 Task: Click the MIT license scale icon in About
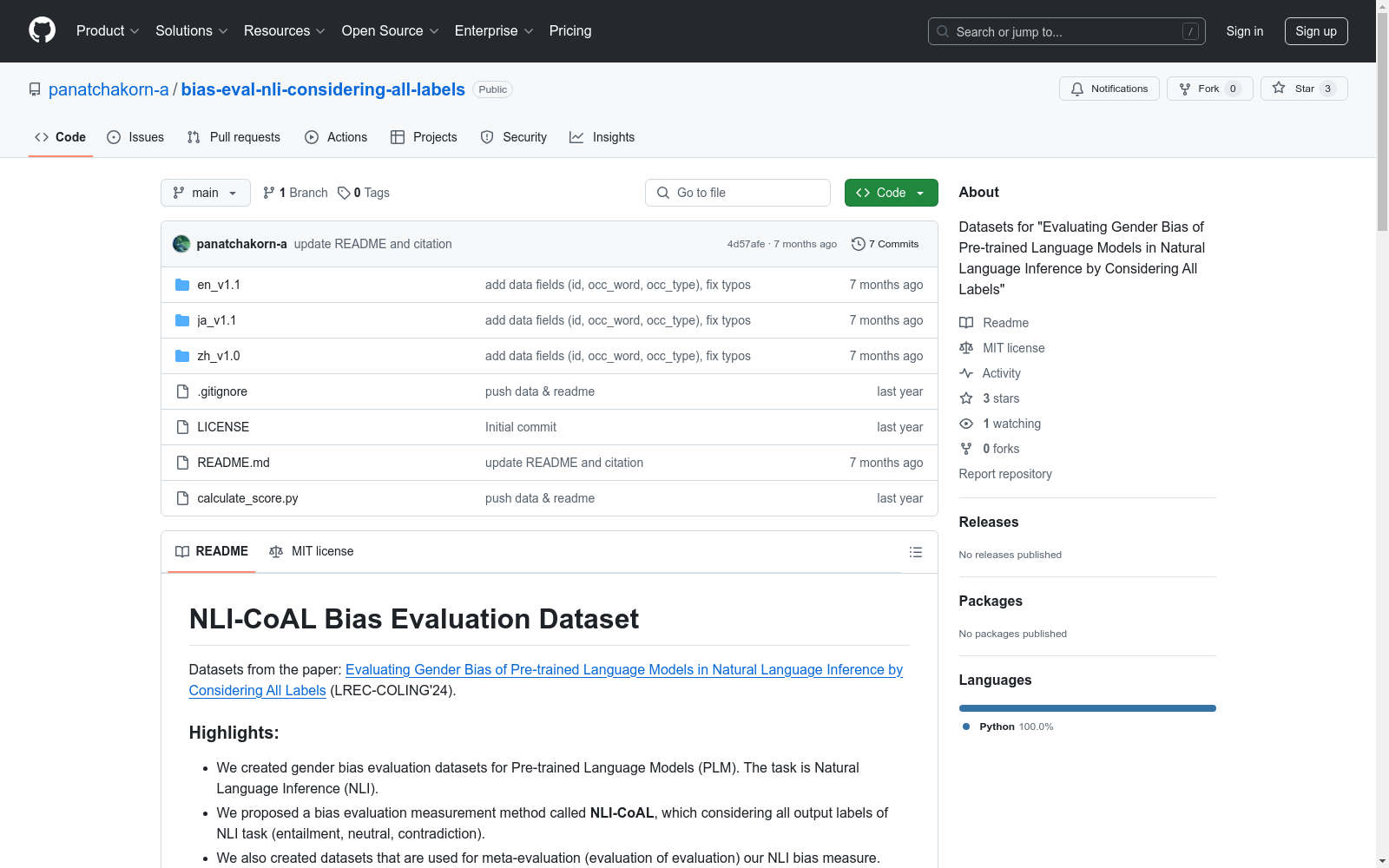pos(966,348)
